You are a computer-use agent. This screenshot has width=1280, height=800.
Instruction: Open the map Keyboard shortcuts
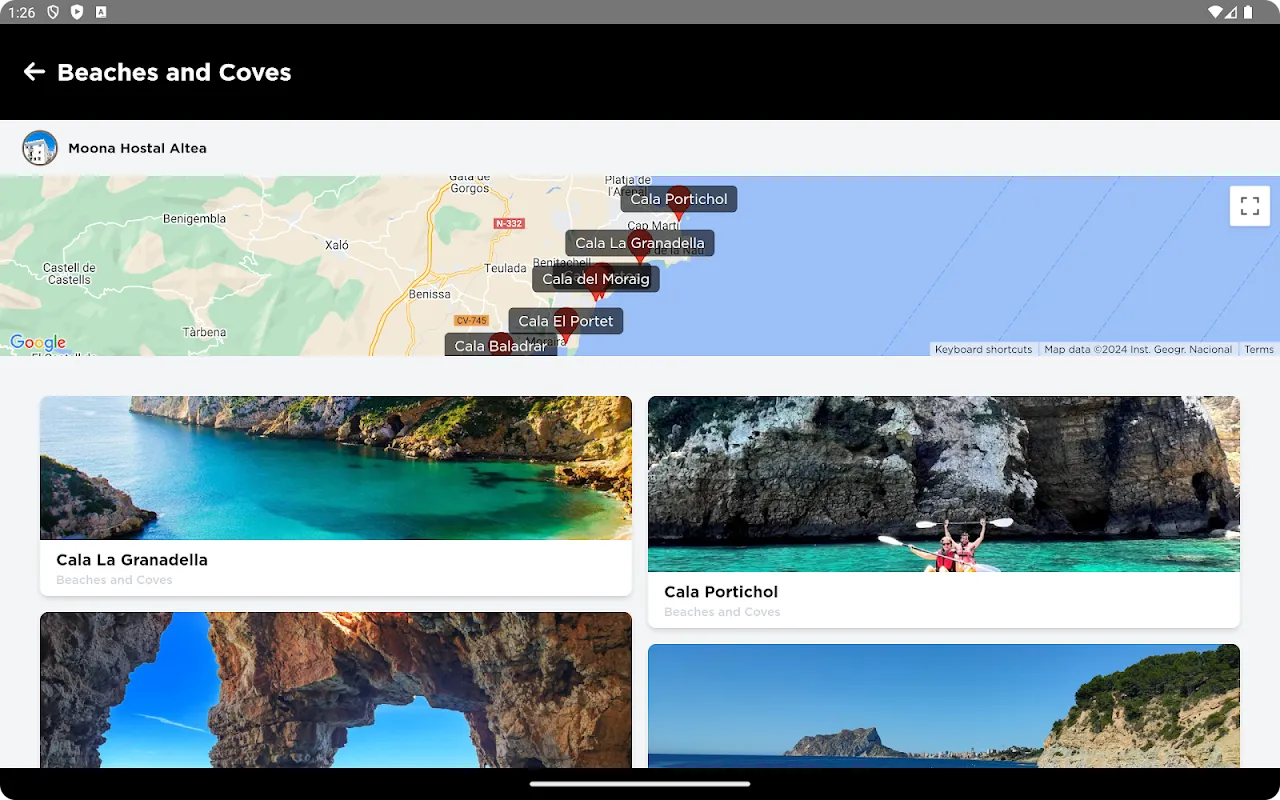(983, 349)
